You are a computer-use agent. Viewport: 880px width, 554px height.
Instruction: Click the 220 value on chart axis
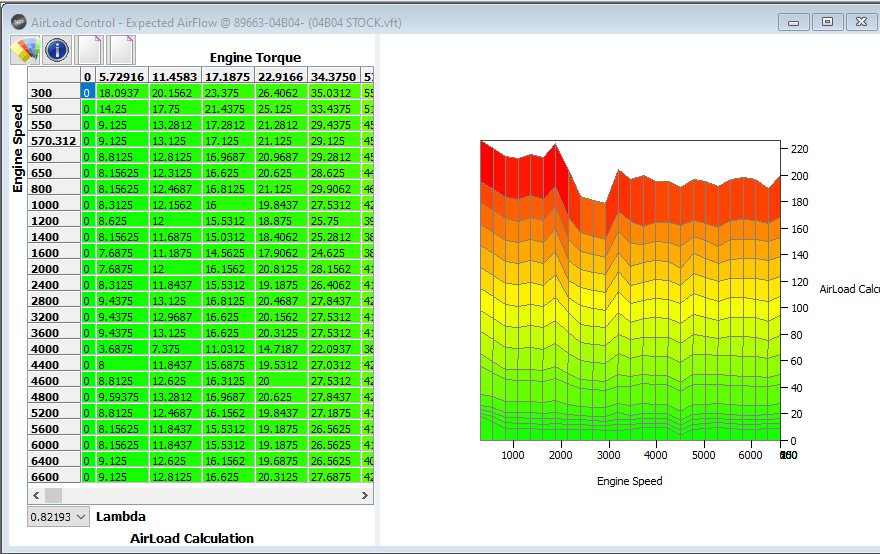799,149
